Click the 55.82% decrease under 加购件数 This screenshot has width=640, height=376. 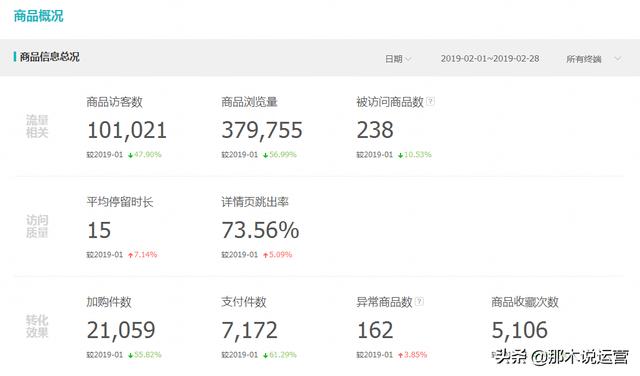point(145,355)
